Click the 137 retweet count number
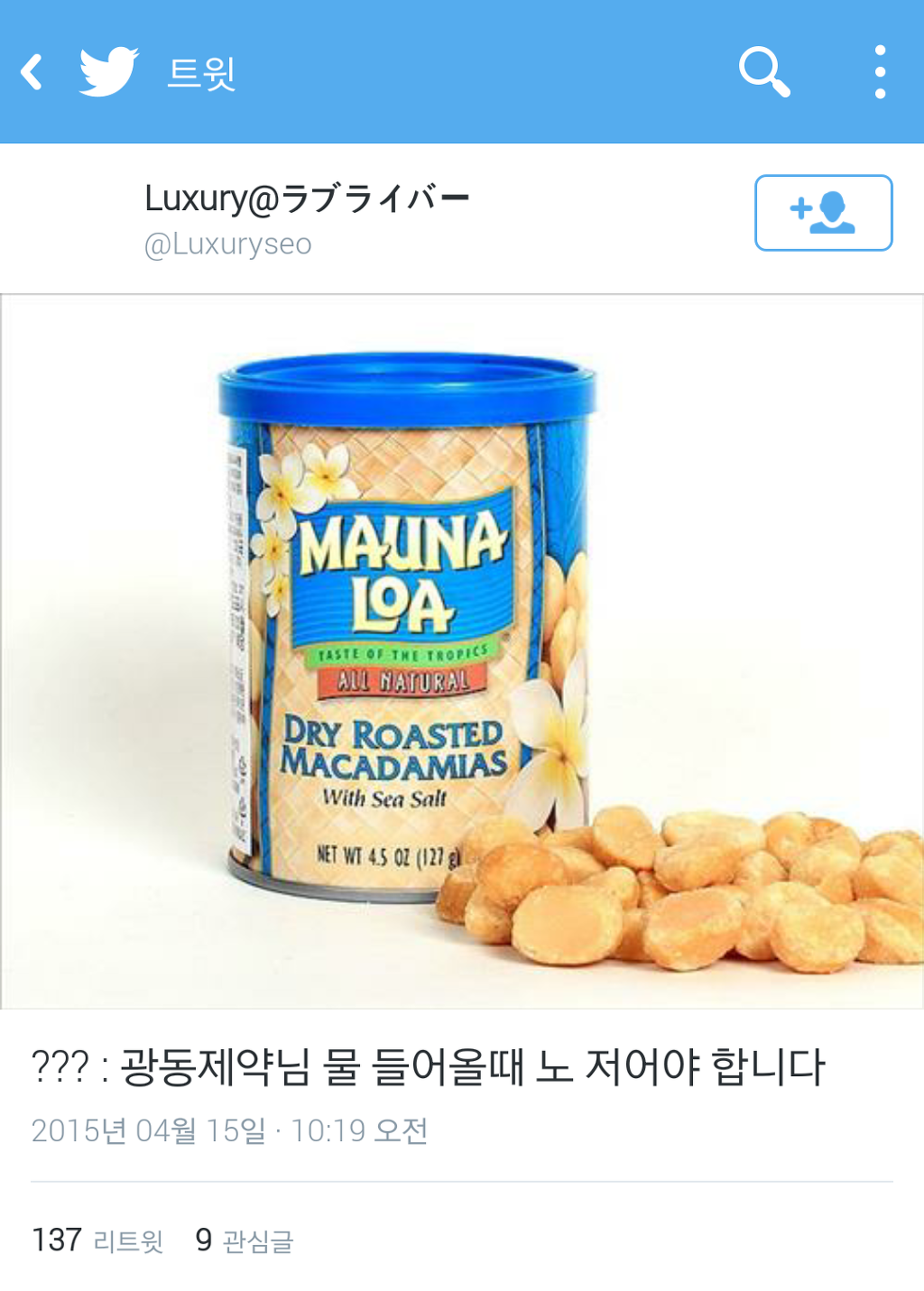 (57, 1240)
